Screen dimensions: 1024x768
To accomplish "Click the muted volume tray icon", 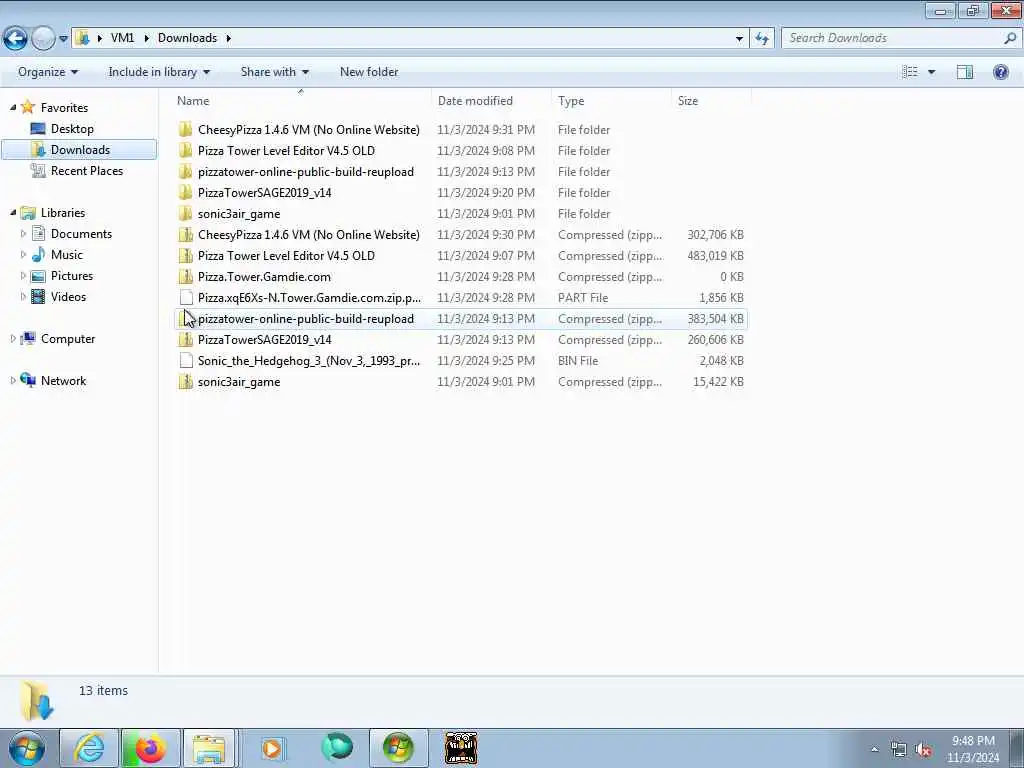I will click(x=923, y=750).
